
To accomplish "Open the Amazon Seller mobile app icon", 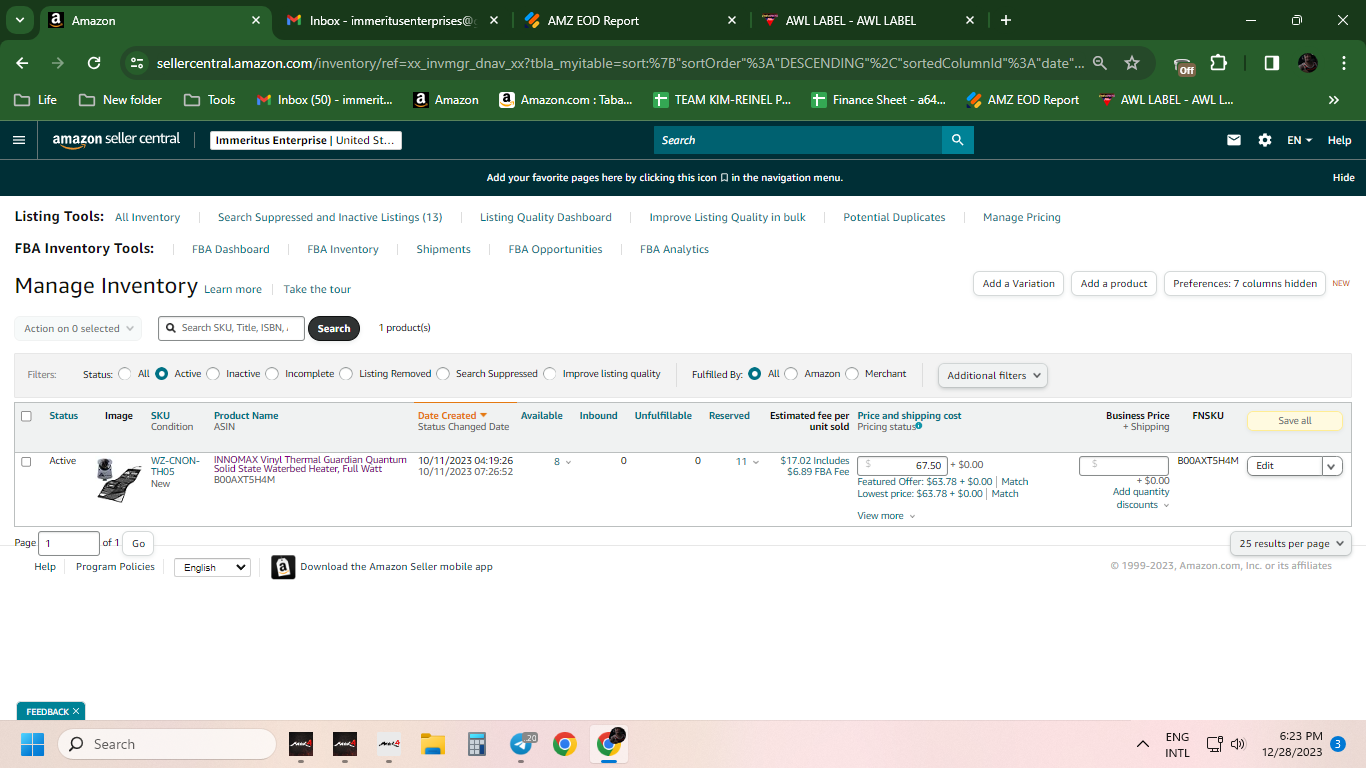I will click(283, 567).
